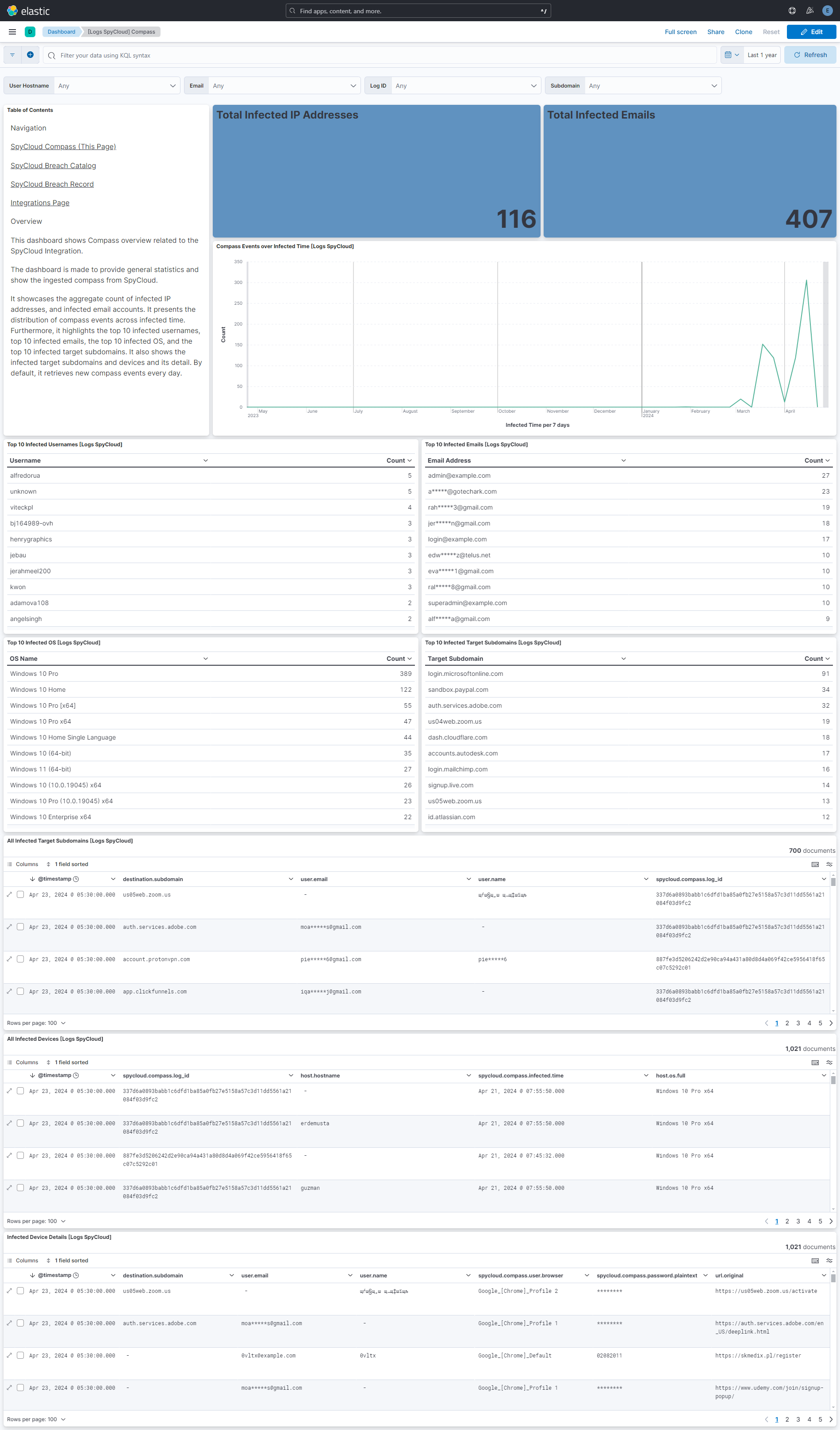This screenshot has height=1430, width=840.
Task: Click the Dashboard breadcrumb
Action: (61, 32)
